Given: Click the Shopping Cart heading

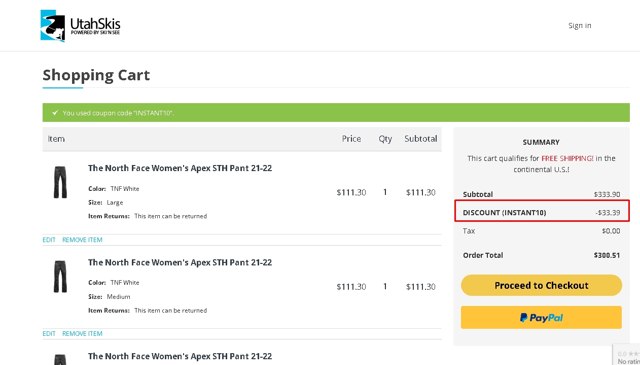Looking at the screenshot, I should (96, 75).
